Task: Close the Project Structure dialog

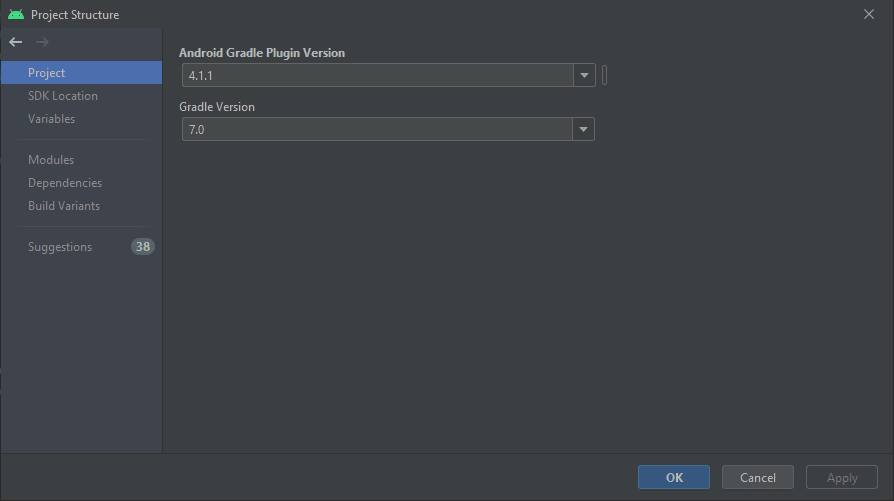Action: click(x=868, y=14)
